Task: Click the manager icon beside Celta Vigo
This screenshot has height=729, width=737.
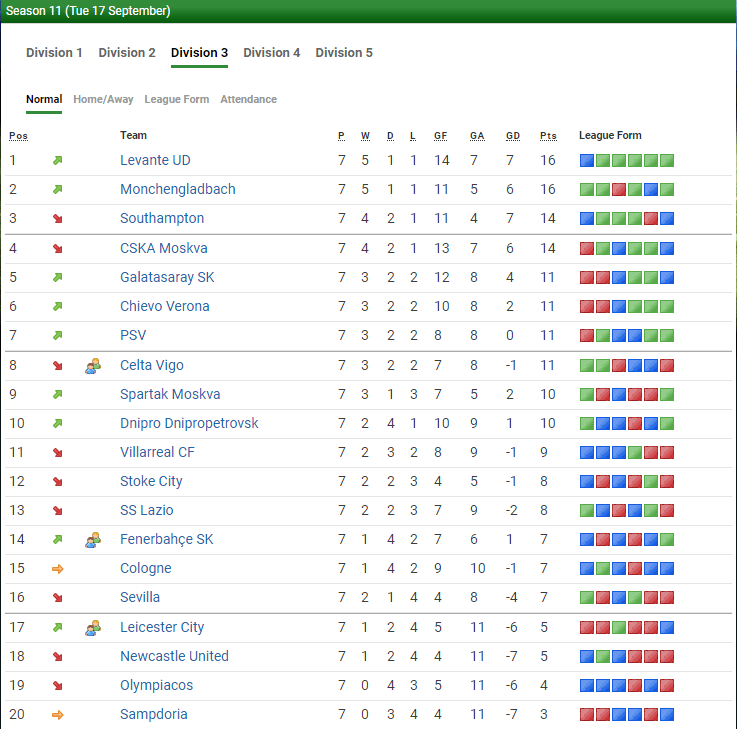Action: click(93, 366)
